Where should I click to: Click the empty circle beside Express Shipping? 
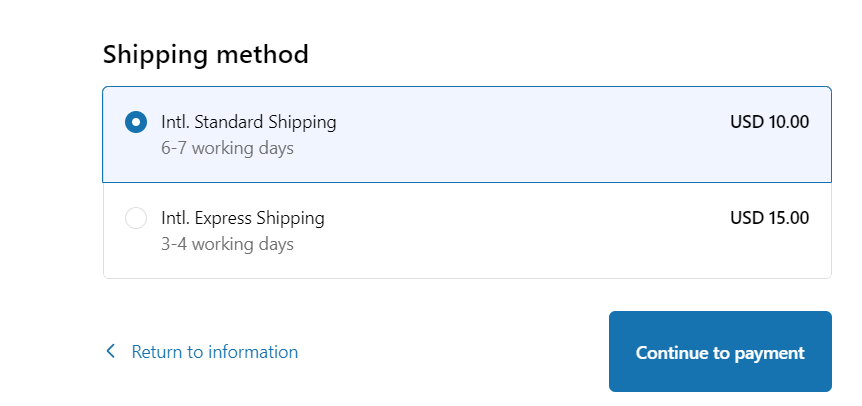tap(136, 218)
